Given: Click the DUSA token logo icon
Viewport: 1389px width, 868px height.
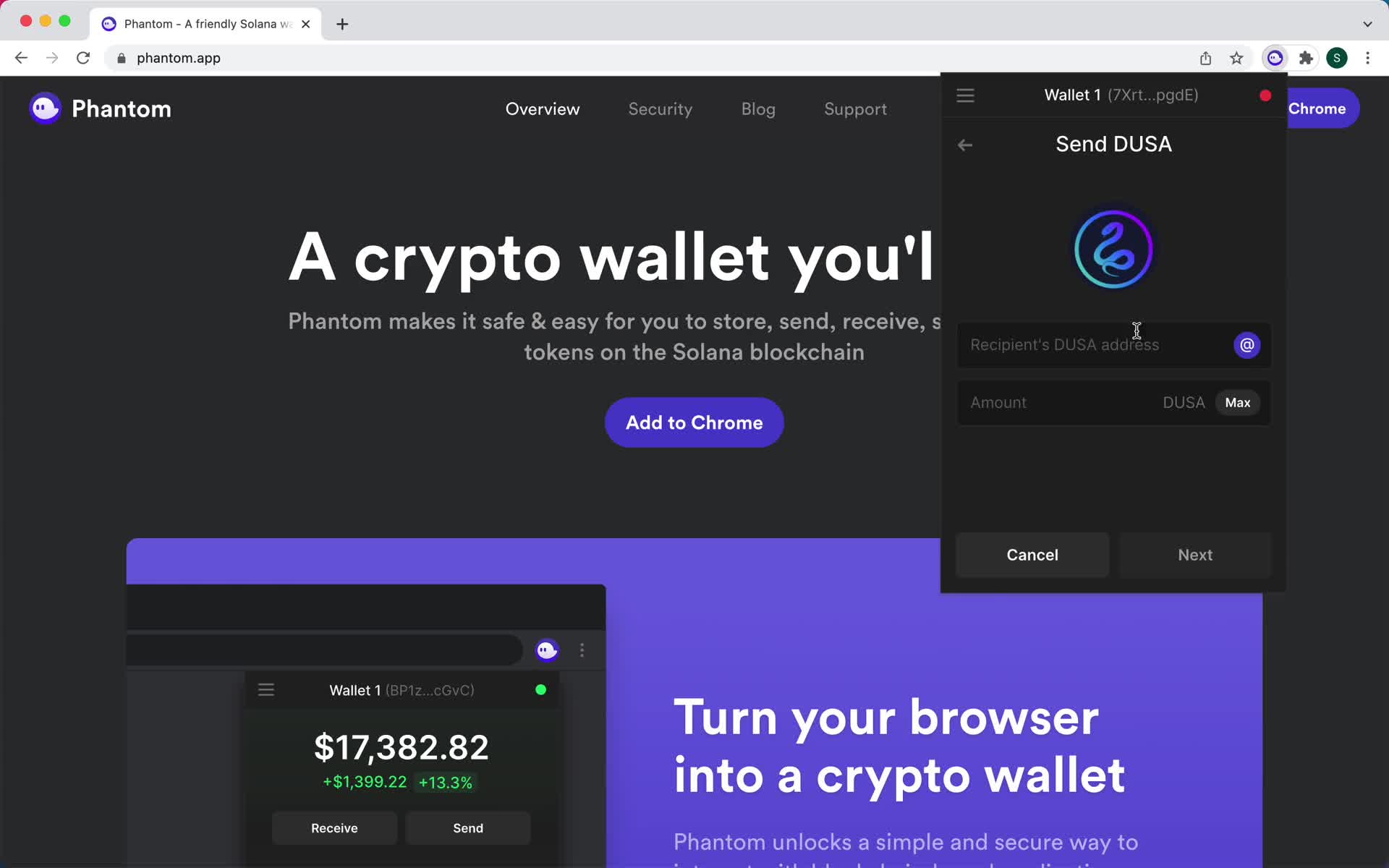Looking at the screenshot, I should [x=1113, y=248].
